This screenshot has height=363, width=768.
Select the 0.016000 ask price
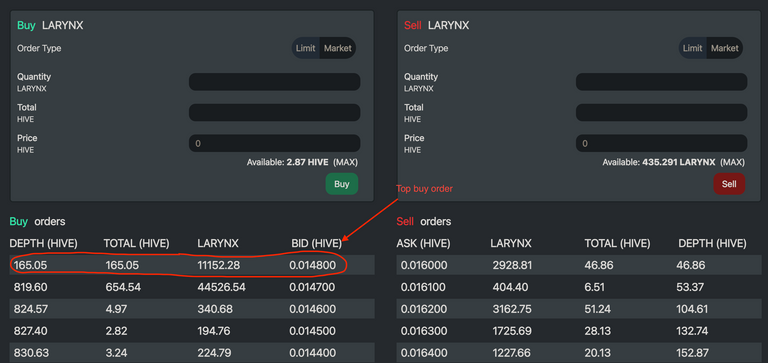coord(424,266)
